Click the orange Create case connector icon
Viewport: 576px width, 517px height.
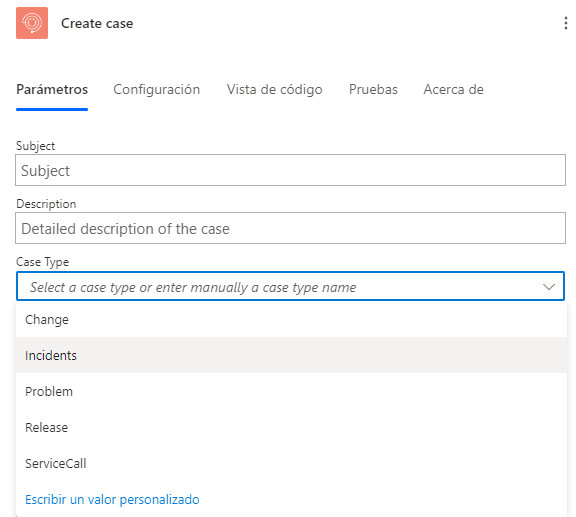click(x=32, y=23)
